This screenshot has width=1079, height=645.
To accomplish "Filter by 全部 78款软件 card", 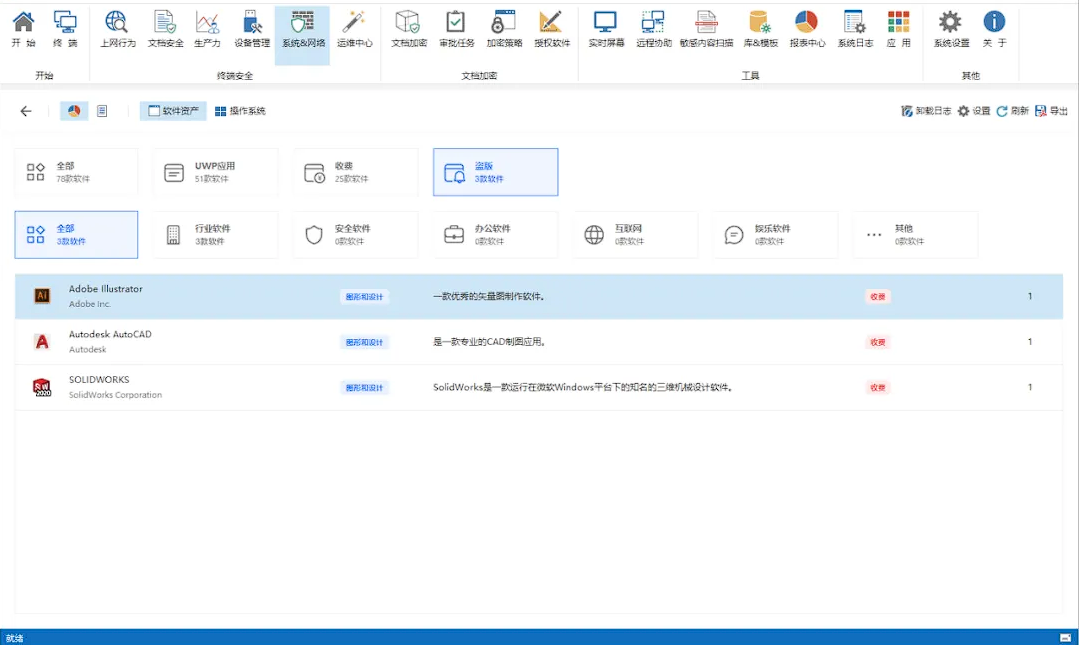I will click(76, 172).
